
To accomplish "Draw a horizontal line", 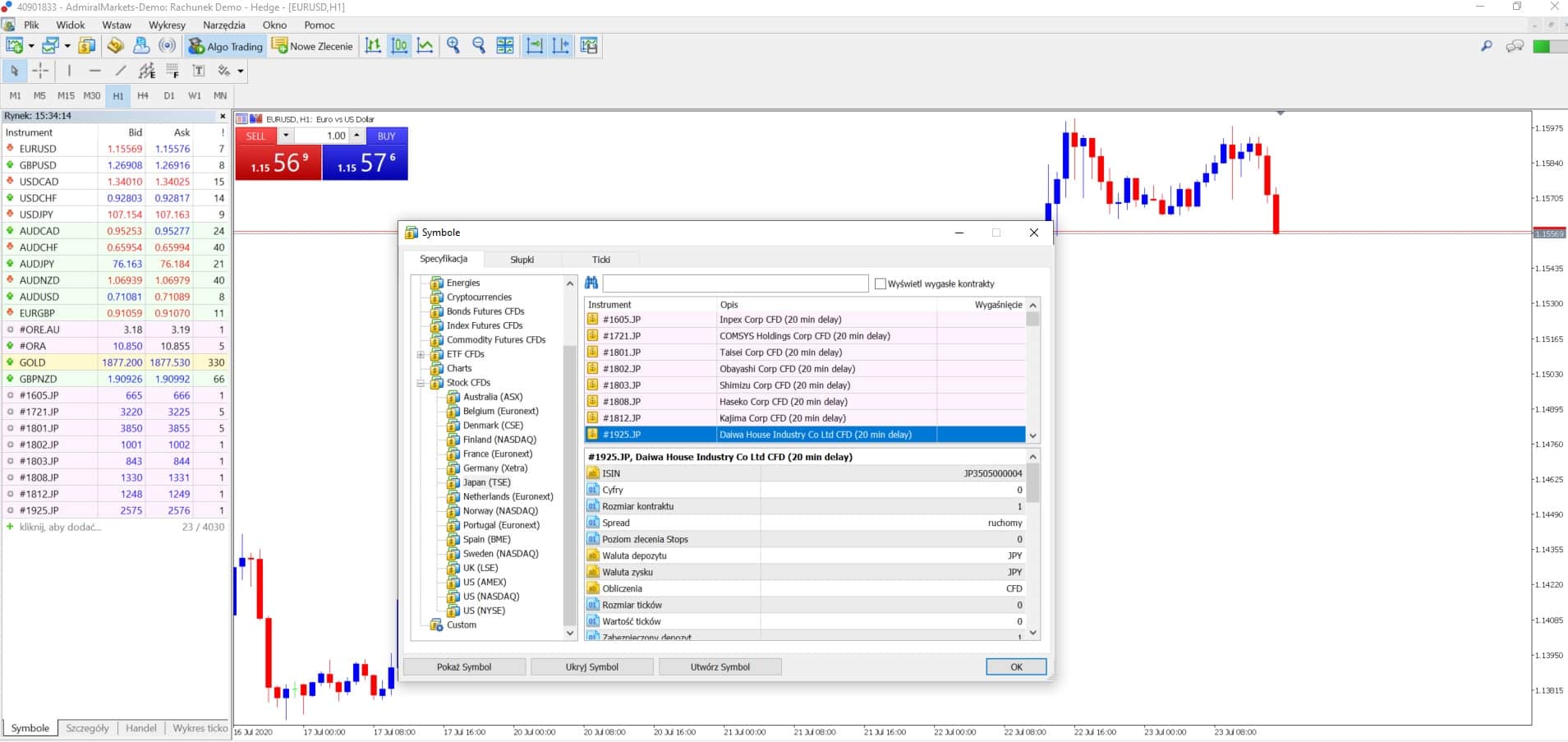I will [95, 71].
